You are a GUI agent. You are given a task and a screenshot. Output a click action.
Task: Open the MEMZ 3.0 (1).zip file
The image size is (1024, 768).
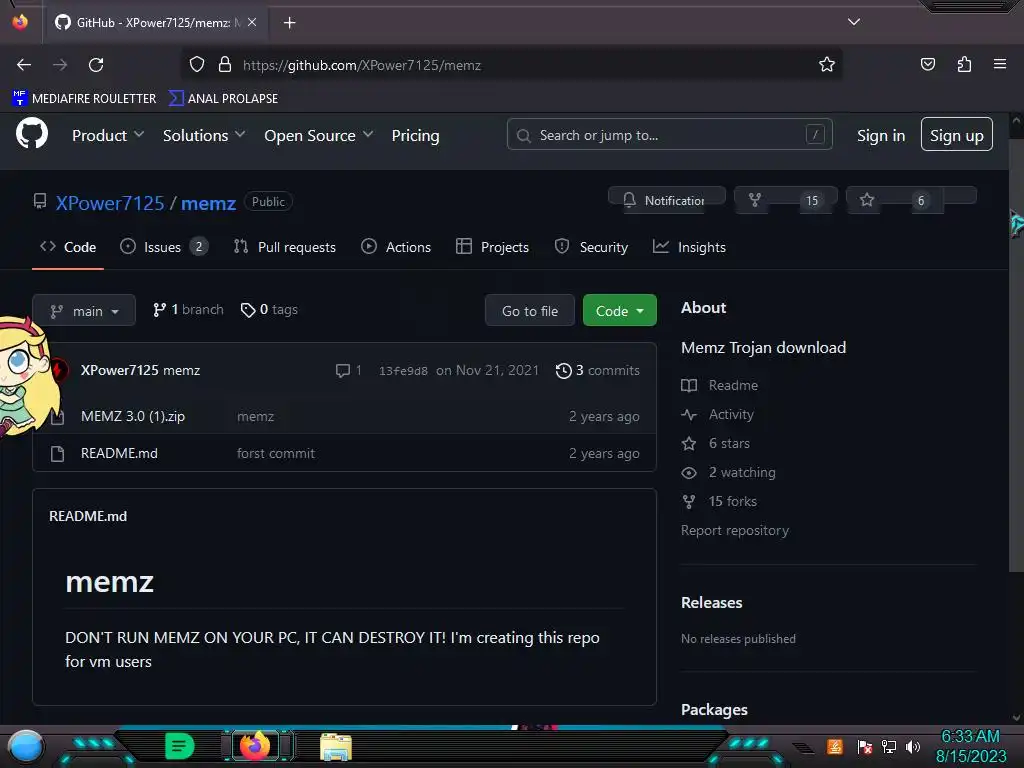tap(133, 416)
